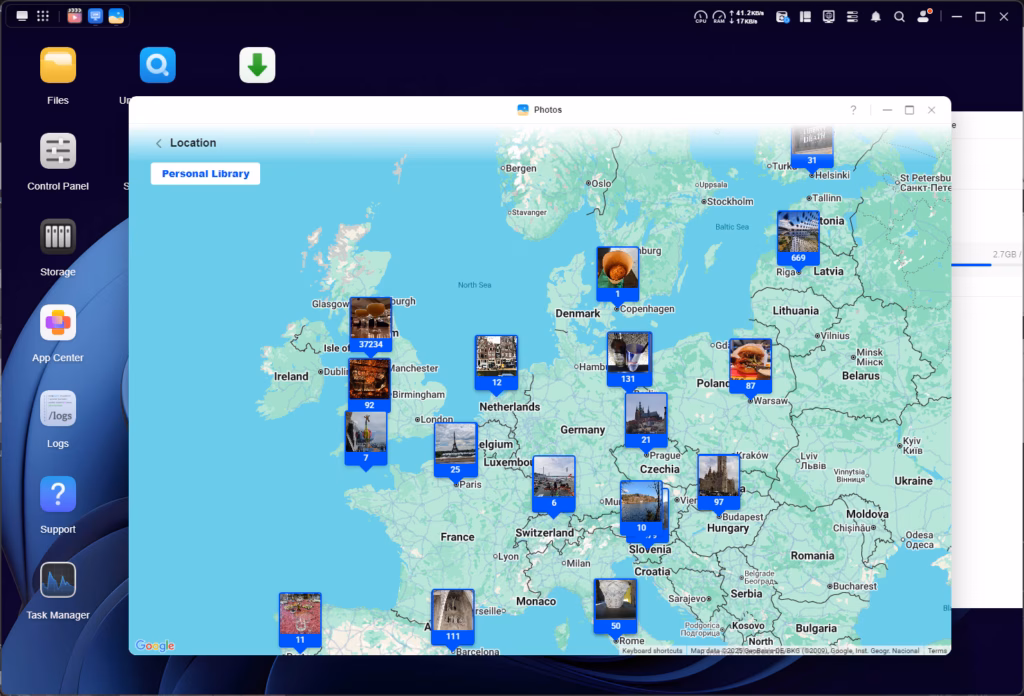This screenshot has height=696, width=1024.
Task: Open the photo cluster labeled 37234
Action: pyautogui.click(x=370, y=324)
